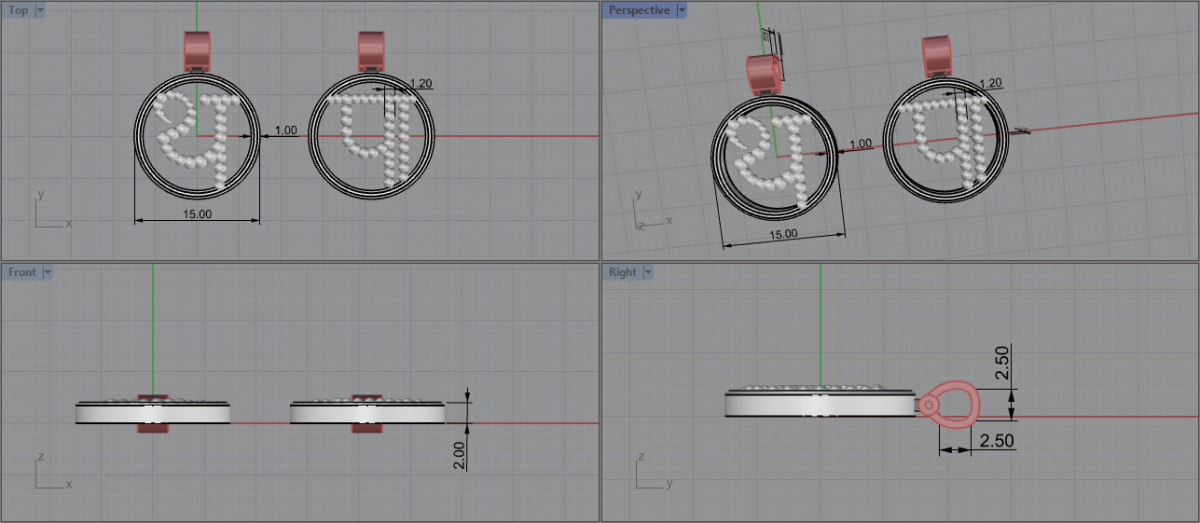Select the 1.20 dimension in Top view
This screenshot has height=523, width=1200.
(x=421, y=84)
